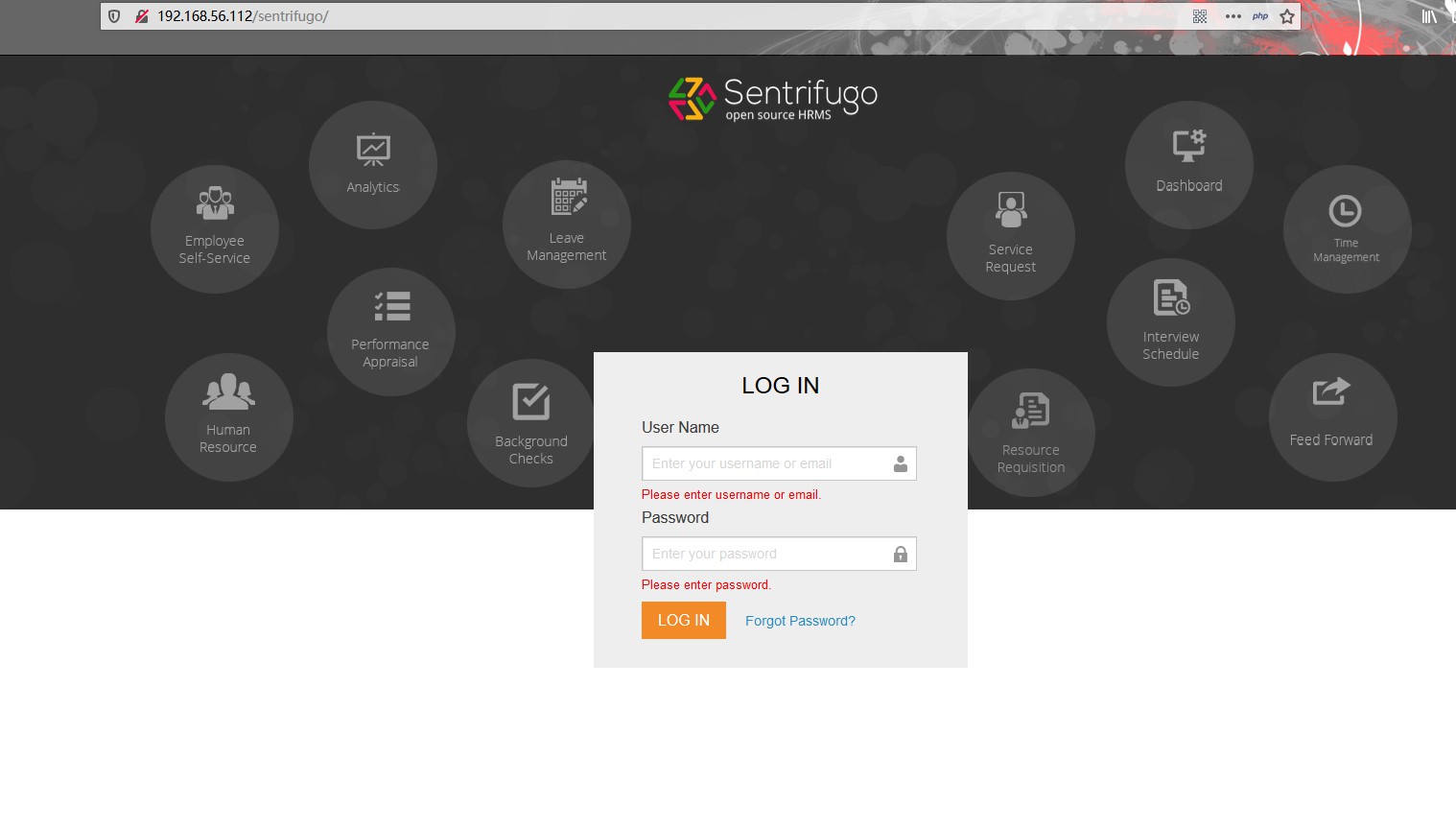The width and height of the screenshot is (1456, 829).
Task: Click the user icon in username field
Action: click(901, 463)
